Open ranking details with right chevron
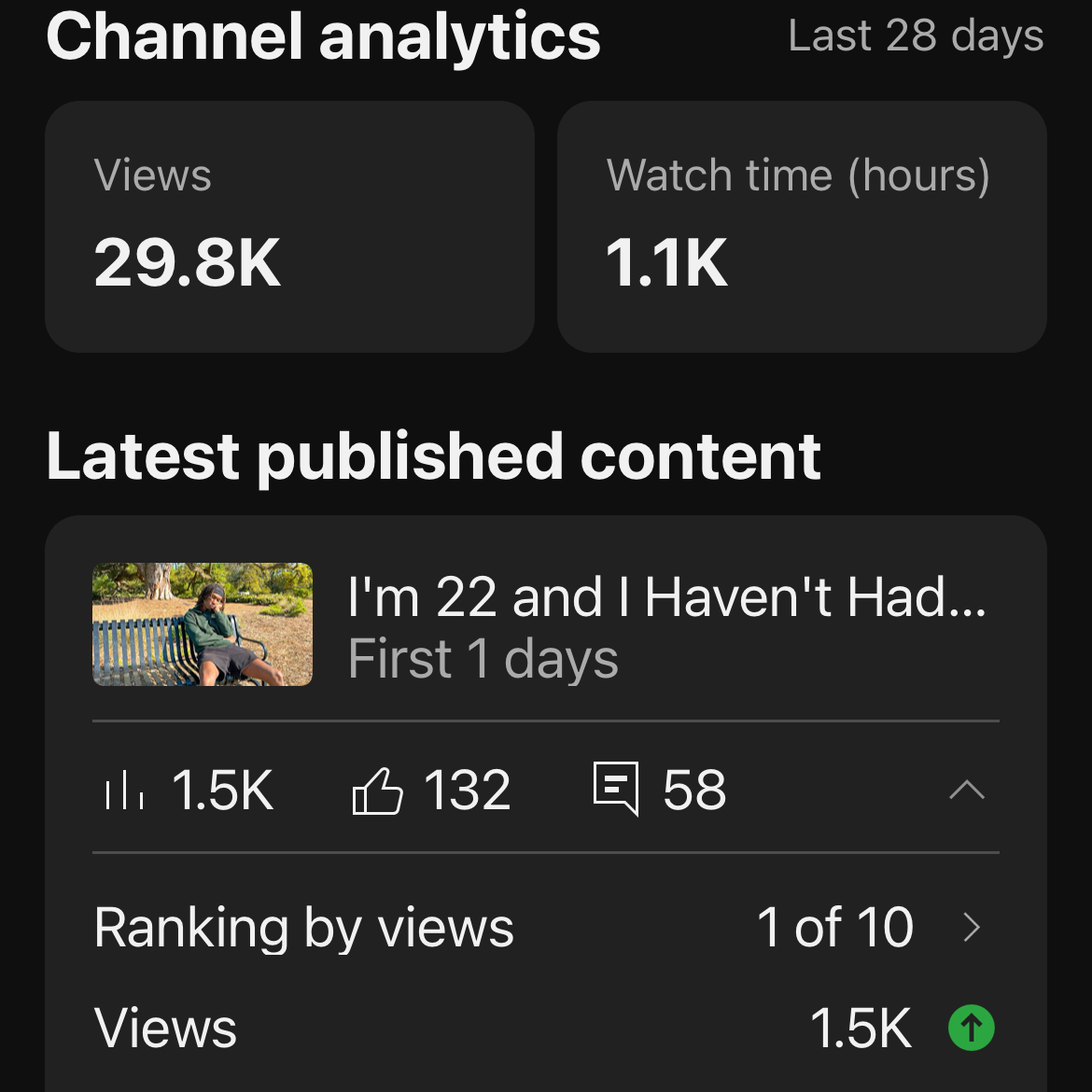Image resolution: width=1092 pixels, height=1092 pixels. click(x=972, y=928)
